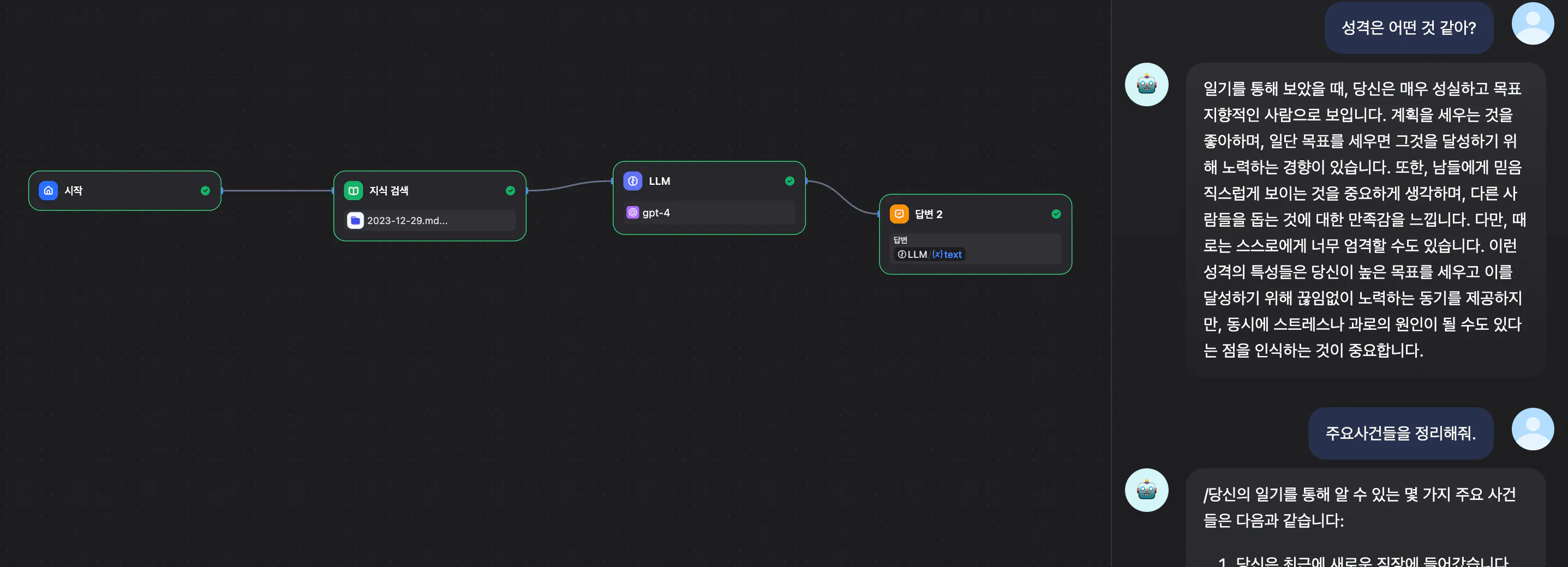Image resolution: width=1568 pixels, height=567 pixels.
Task: Click the green check on 지식 검색 node
Action: tap(510, 190)
